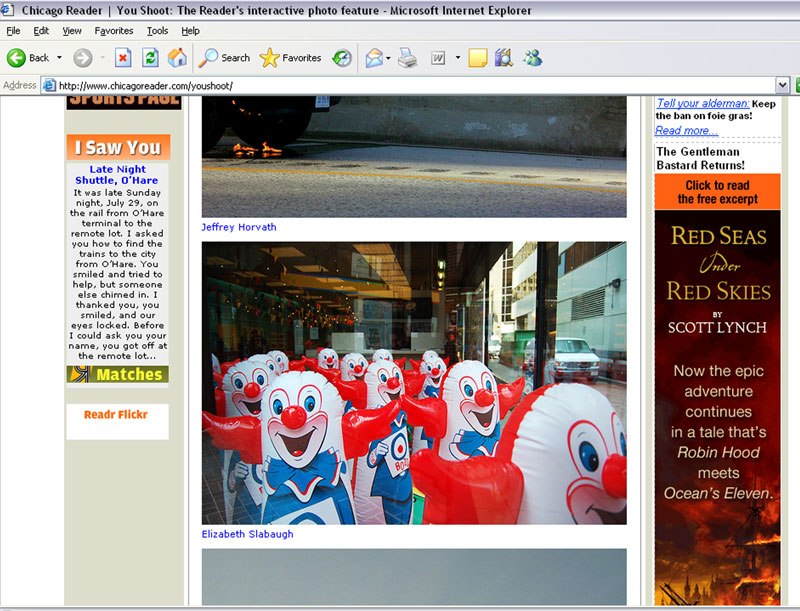
Task: Open the Favorites menu
Action: tap(114, 31)
